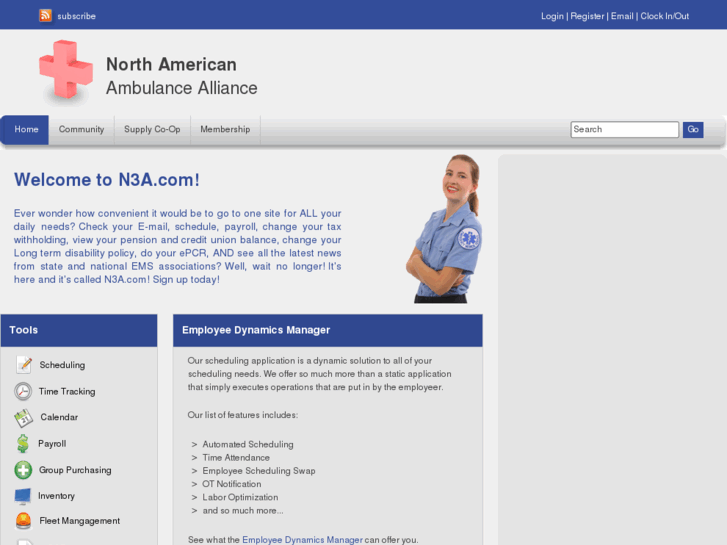Click the Scheduling notepad icon
This screenshot has width=727, height=545.
click(x=24, y=365)
